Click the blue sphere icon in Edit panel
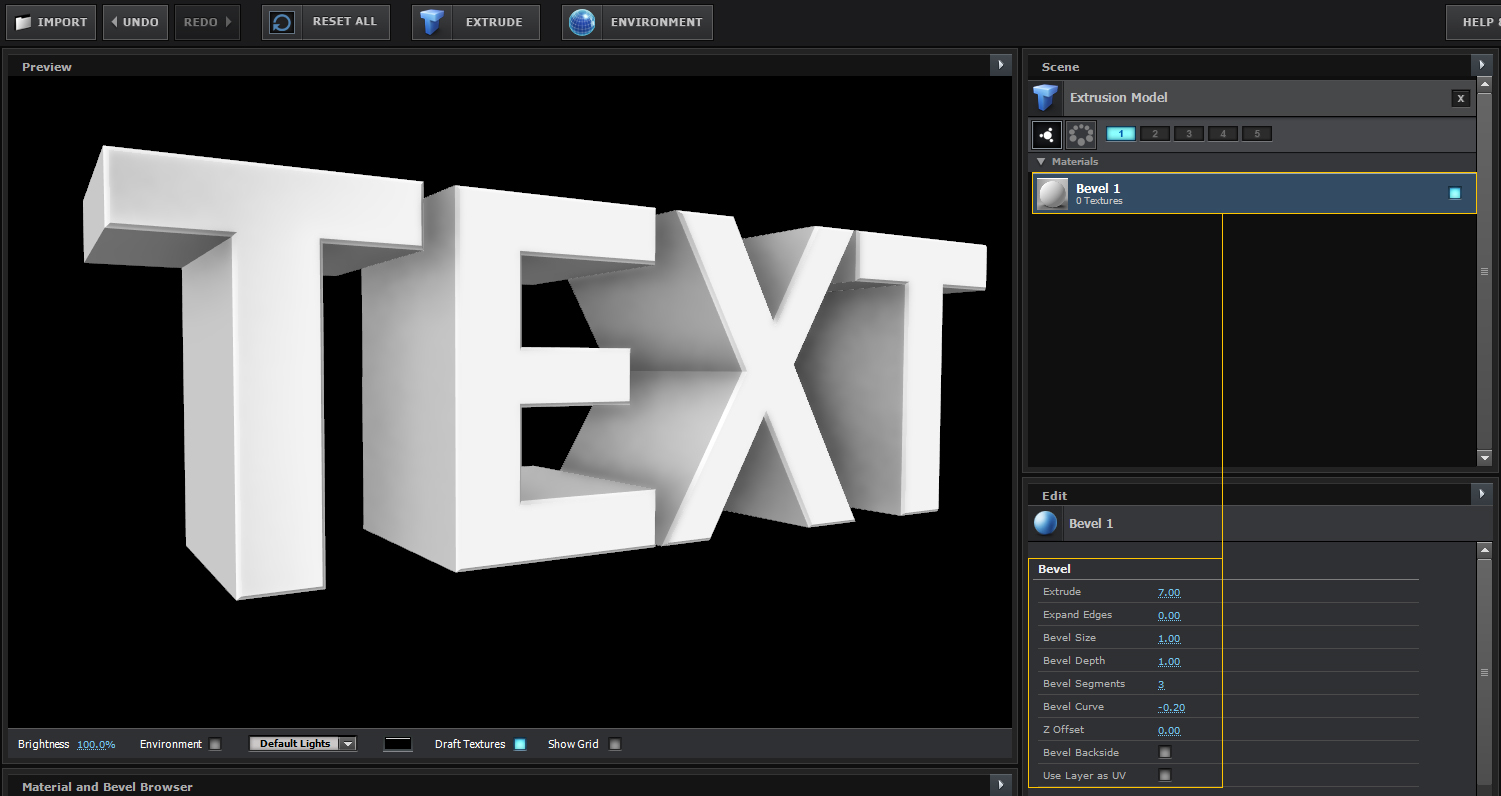 point(1046,523)
